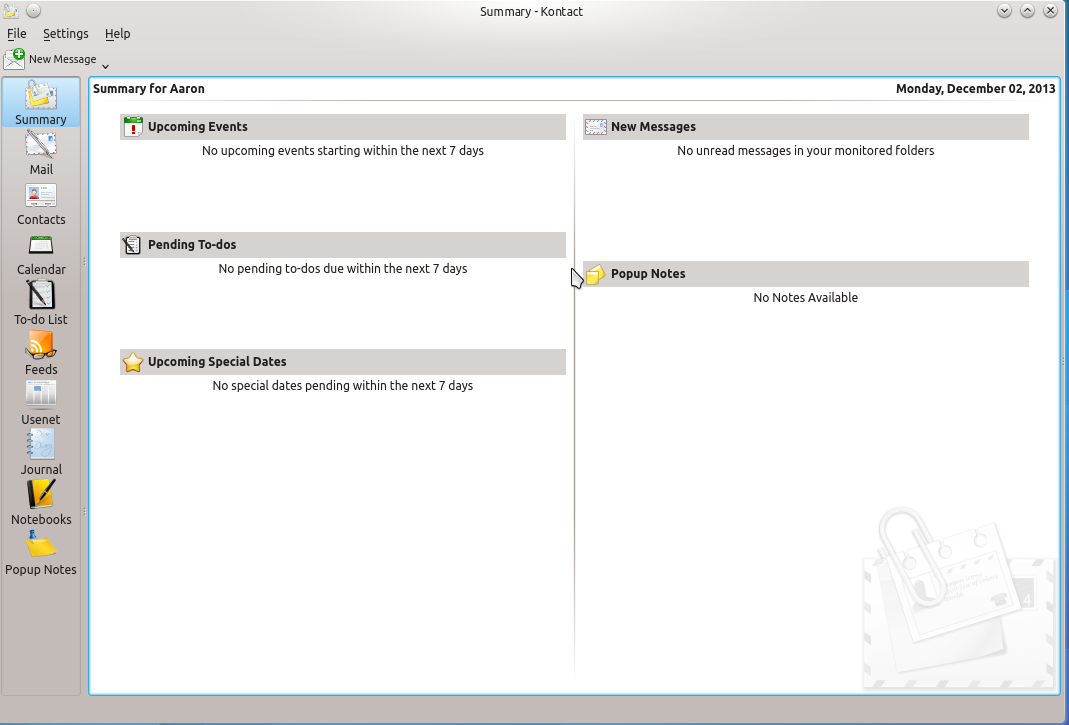Open the Pending To-dos heading link
Screen dimensions: 1069x725
[x=192, y=245]
